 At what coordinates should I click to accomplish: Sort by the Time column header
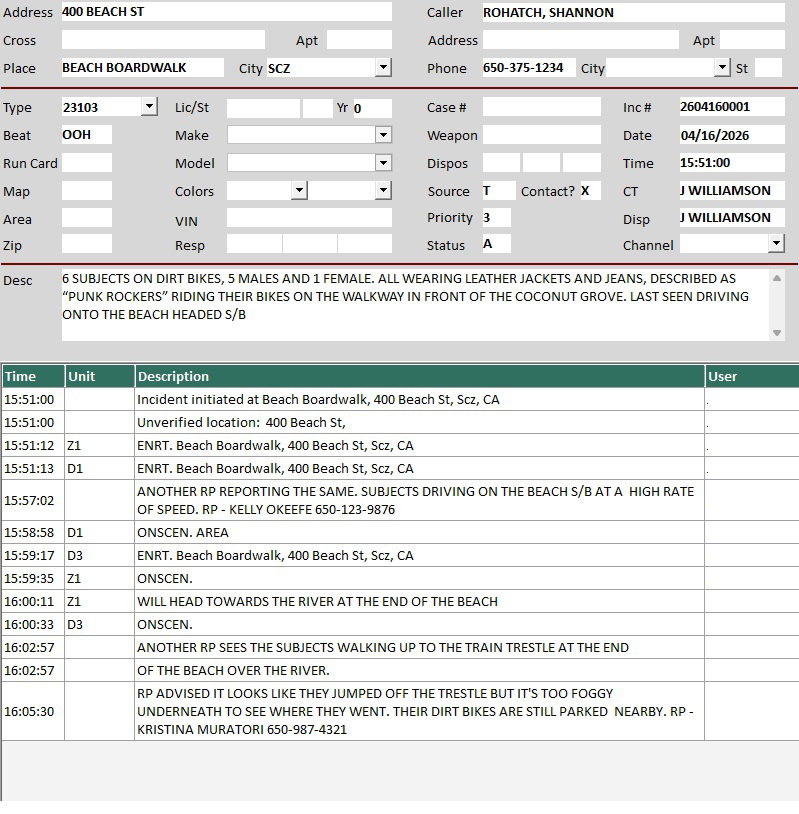pyautogui.click(x=33, y=376)
